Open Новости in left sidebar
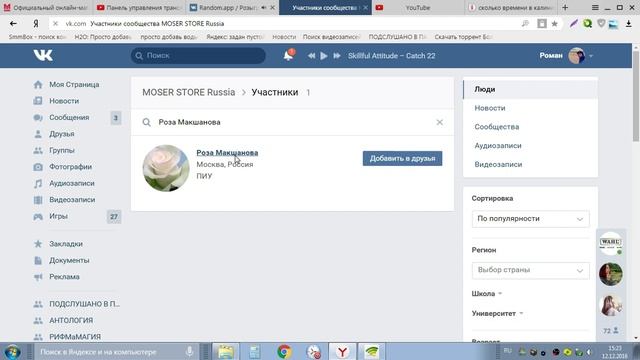Viewport: 640px width, 360px height. [64, 101]
